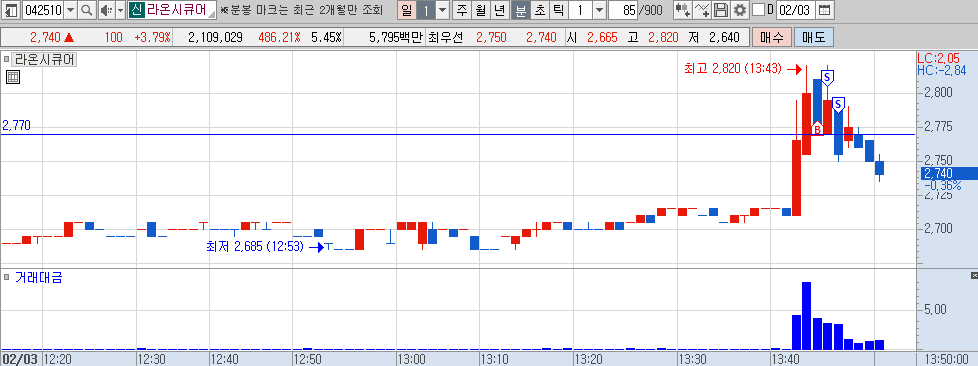Viewport: 978px width, 366px height.
Task: Click the add line indicator icon
Action: click(x=702, y=10)
